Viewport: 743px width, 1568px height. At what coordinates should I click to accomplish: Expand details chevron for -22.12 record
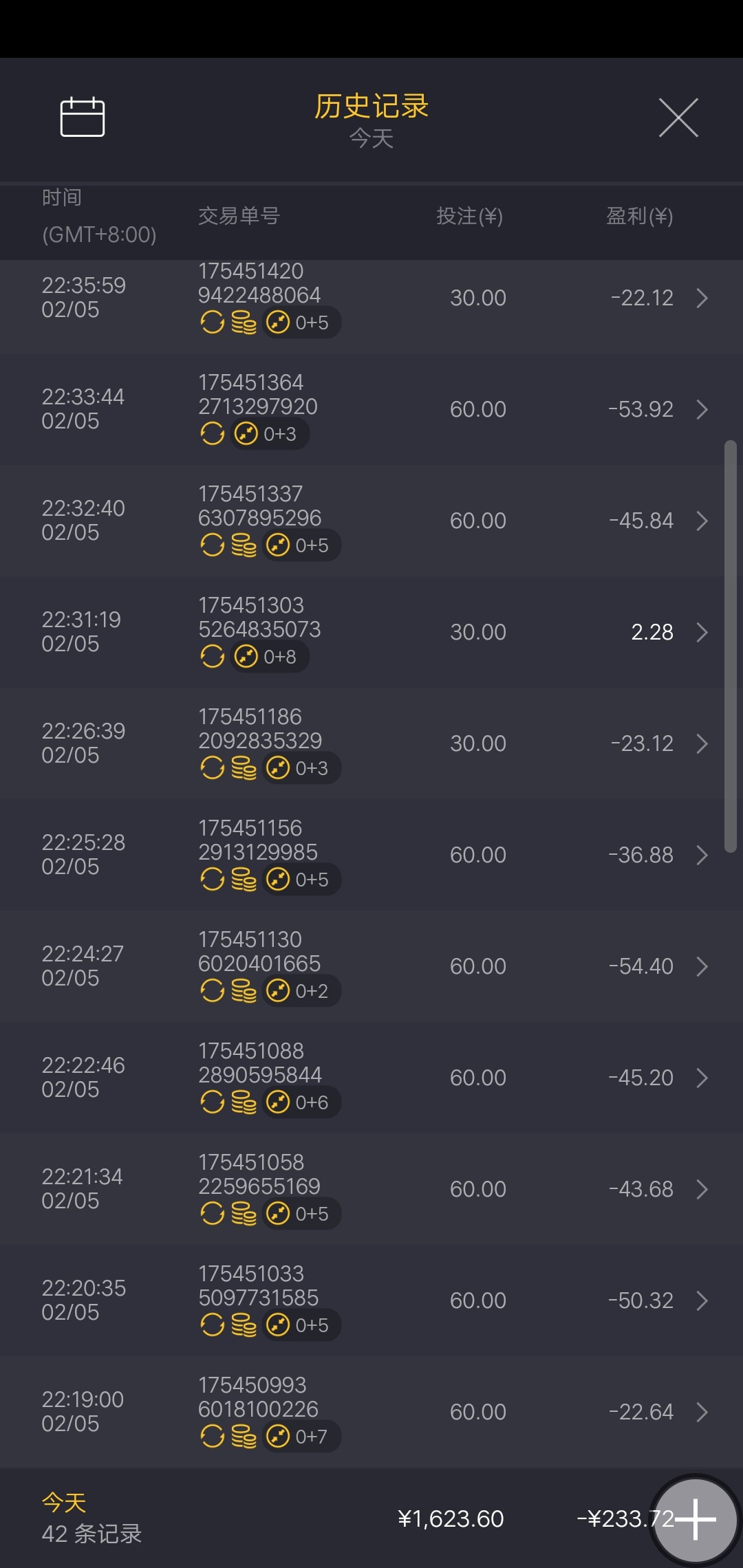tap(702, 298)
